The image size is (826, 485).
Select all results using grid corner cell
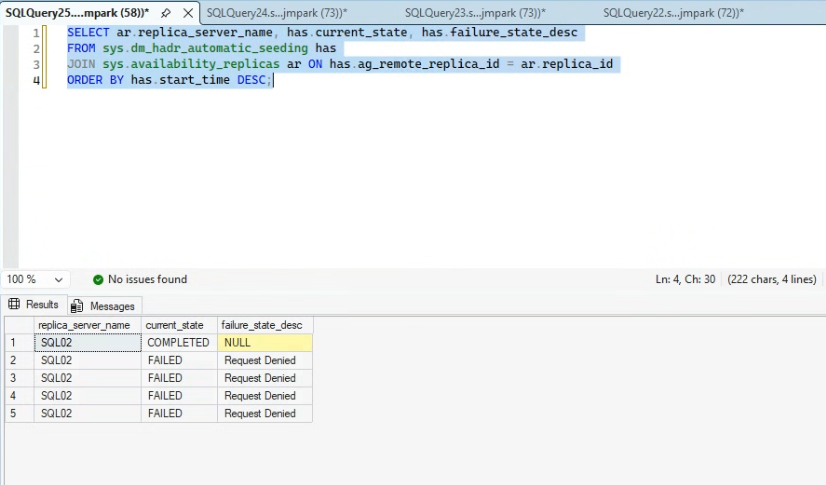[19, 325]
